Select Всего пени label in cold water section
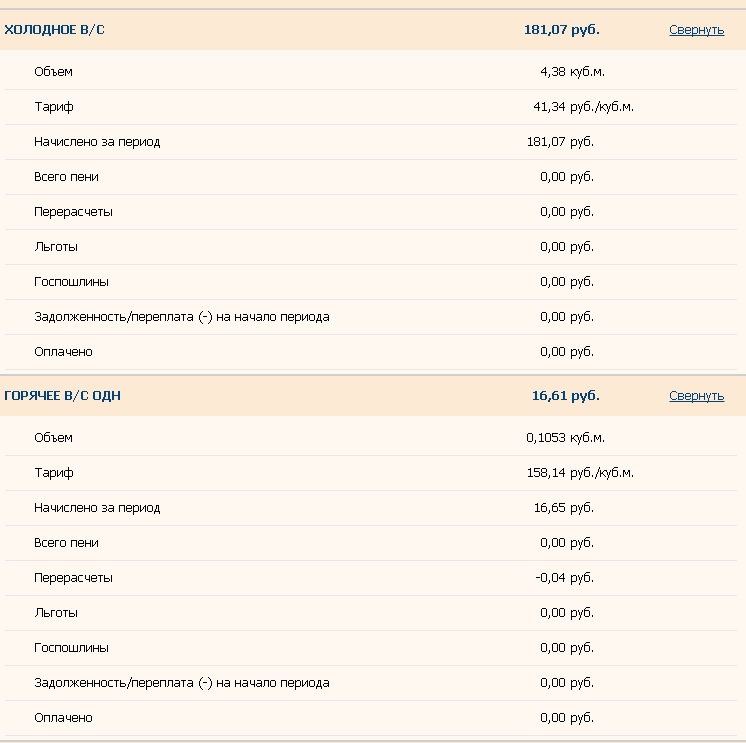 pos(66,177)
